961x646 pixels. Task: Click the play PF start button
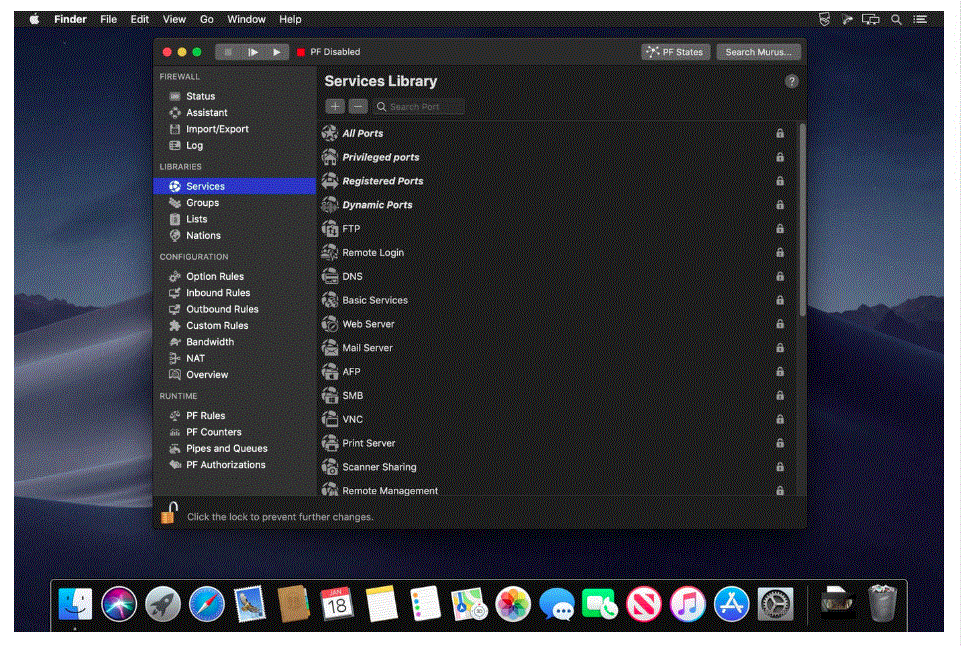coord(276,52)
